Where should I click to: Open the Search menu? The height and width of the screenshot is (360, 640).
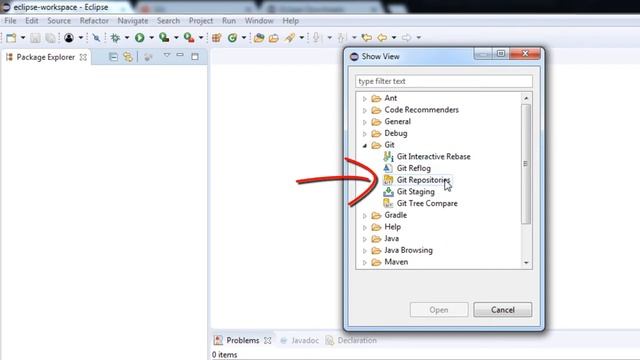[x=168, y=21]
